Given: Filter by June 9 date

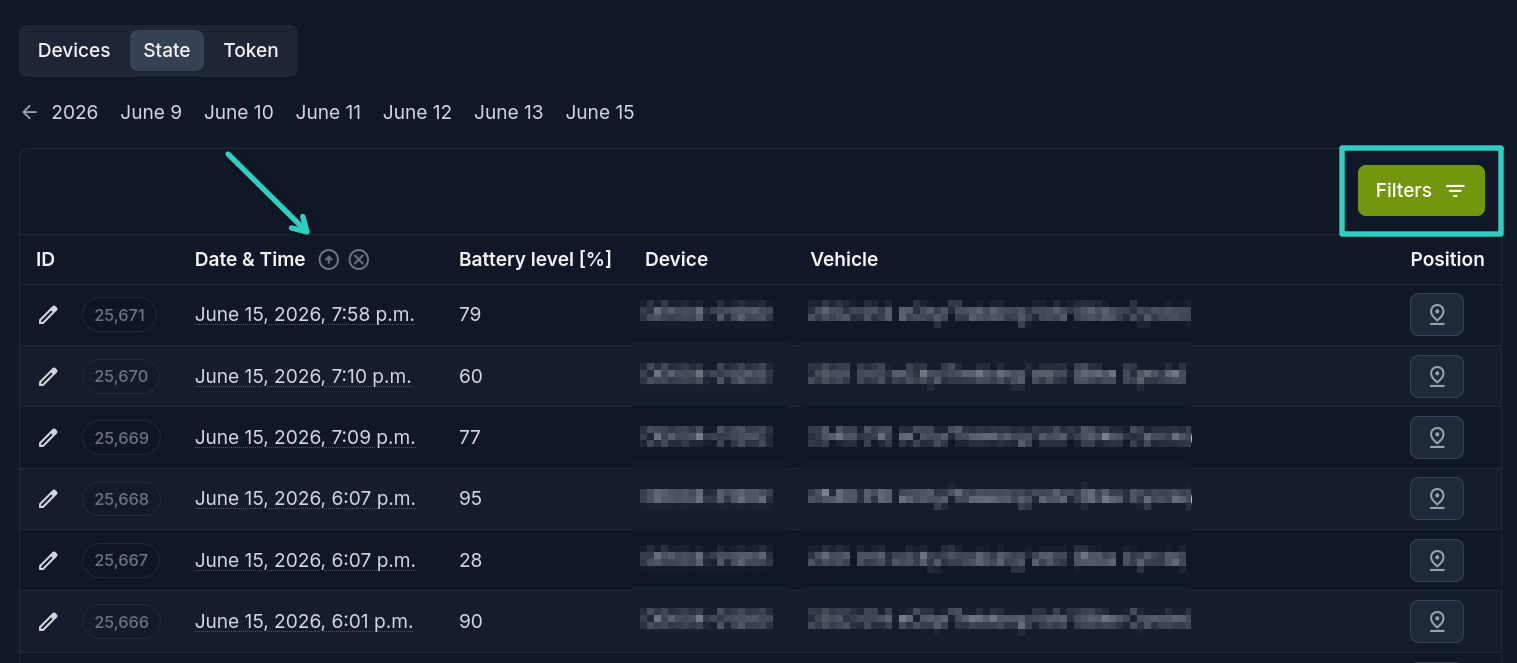Looking at the screenshot, I should 151,113.
